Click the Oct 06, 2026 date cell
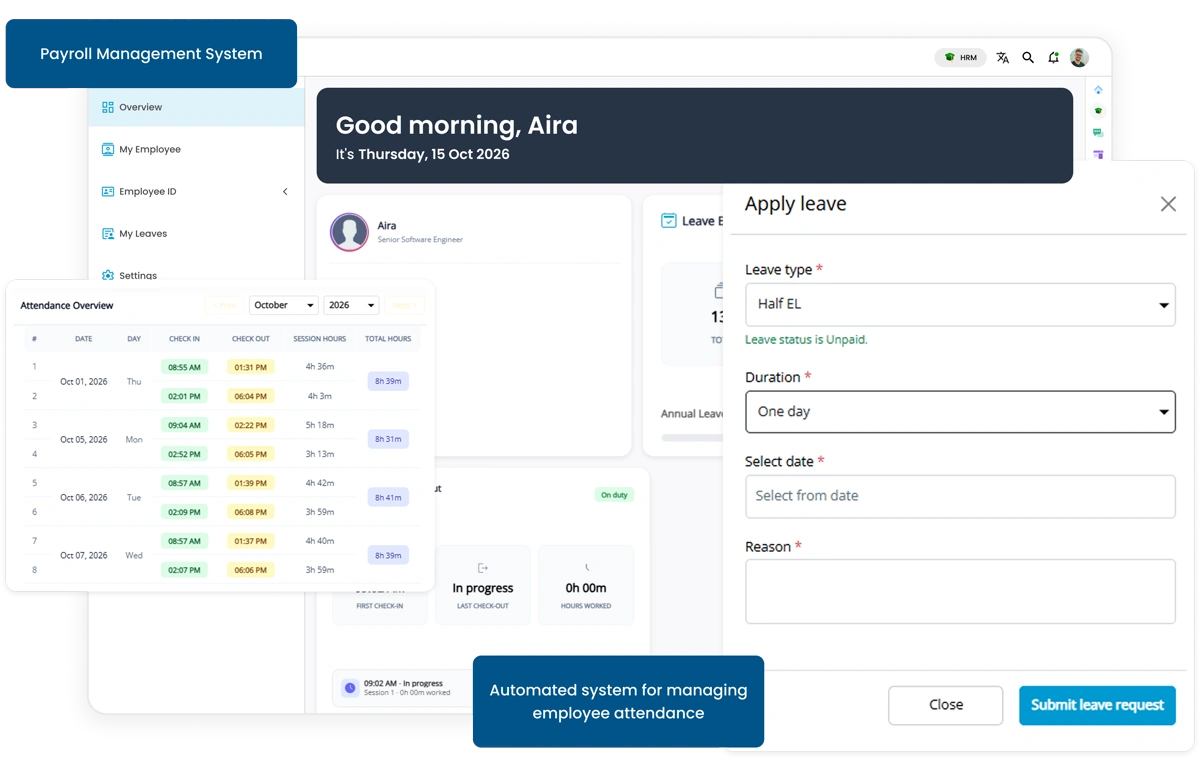 (x=83, y=498)
